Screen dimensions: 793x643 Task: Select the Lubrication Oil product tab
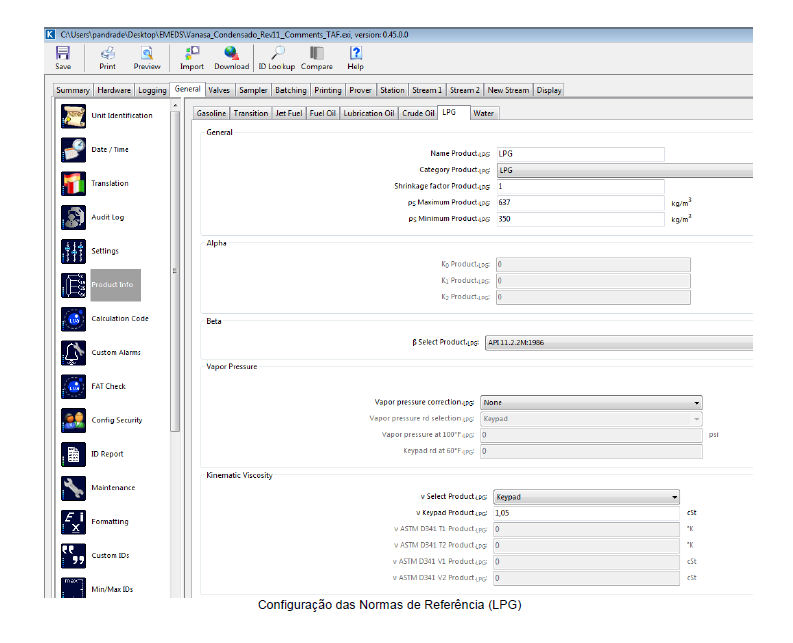tap(369, 113)
